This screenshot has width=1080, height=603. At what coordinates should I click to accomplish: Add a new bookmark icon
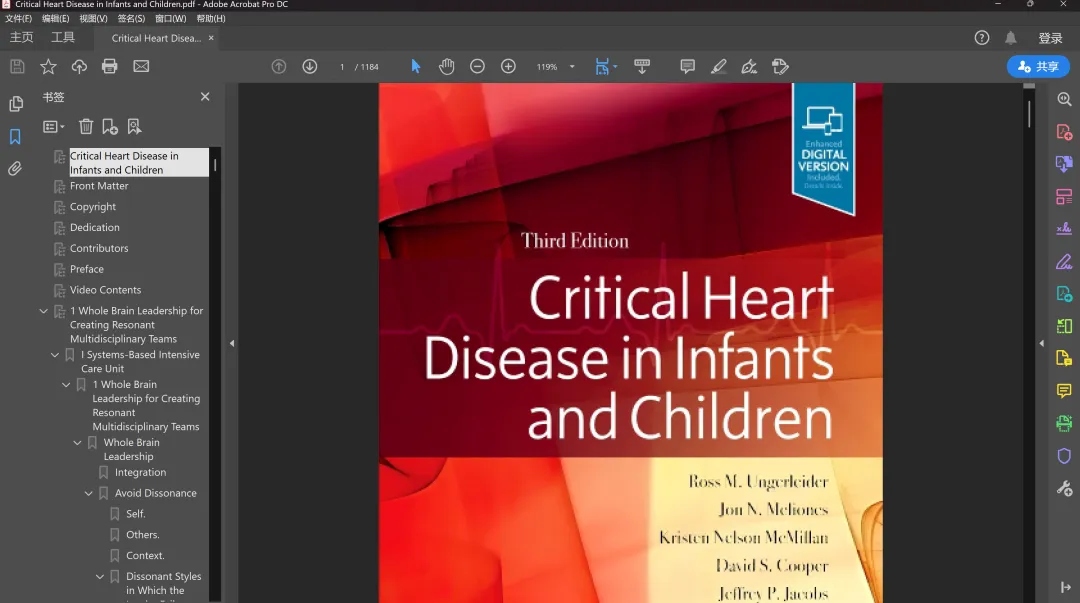110,126
